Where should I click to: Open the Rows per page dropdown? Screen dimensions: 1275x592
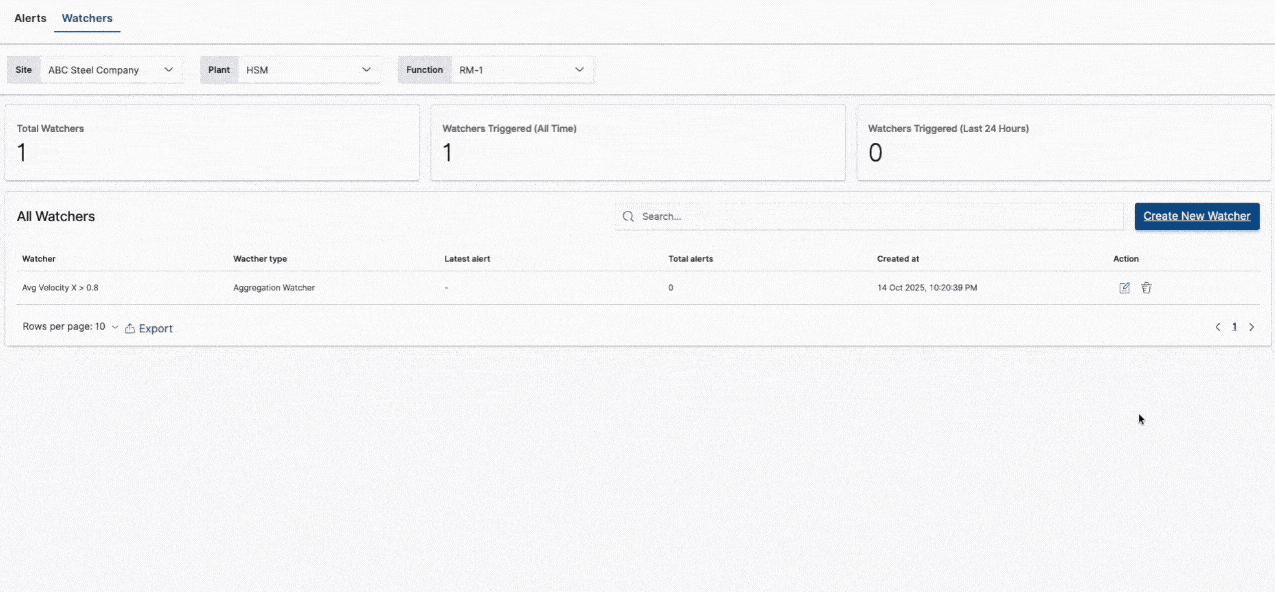coord(115,326)
